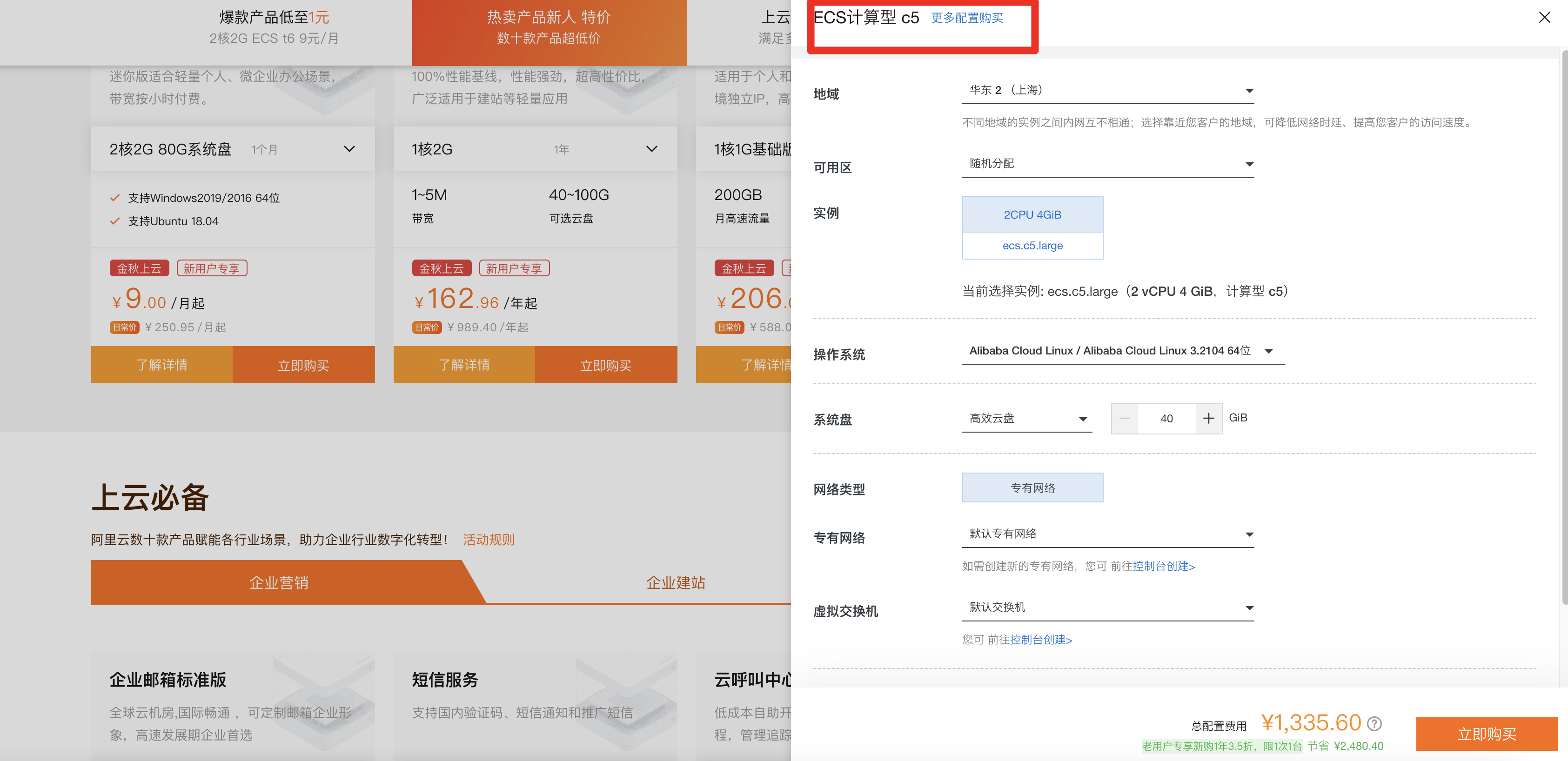Edit the system disk size field
This screenshot has width=1568, height=761.
[1166, 419]
